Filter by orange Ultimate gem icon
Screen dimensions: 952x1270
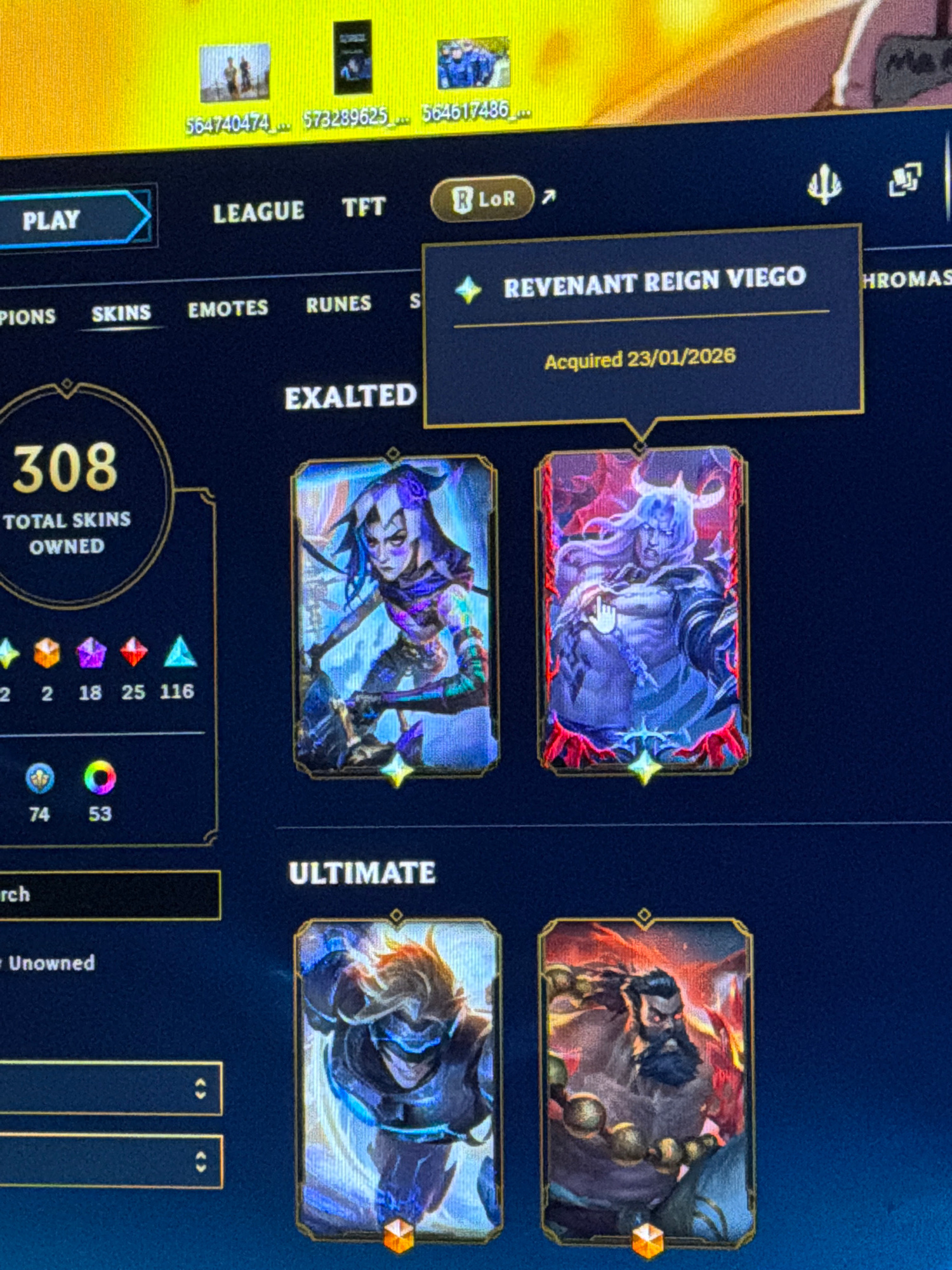pos(46,653)
